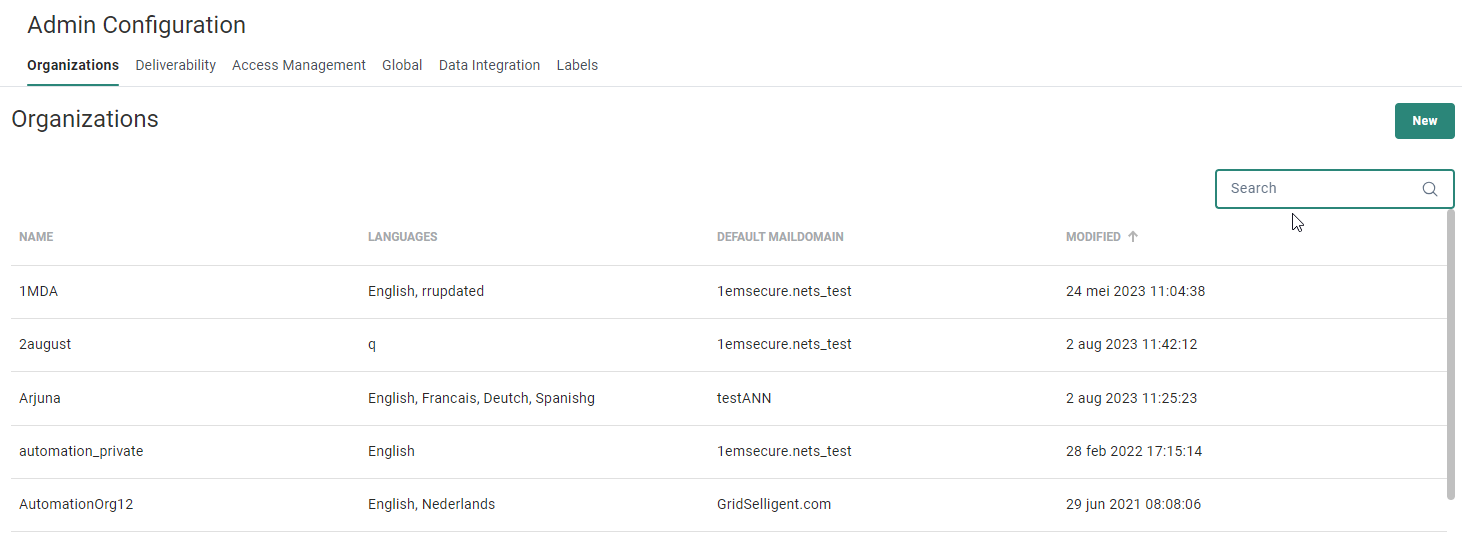Image resolution: width=1462 pixels, height=536 pixels.
Task: Select the AutomationOrg12 organization
Action: click(76, 504)
